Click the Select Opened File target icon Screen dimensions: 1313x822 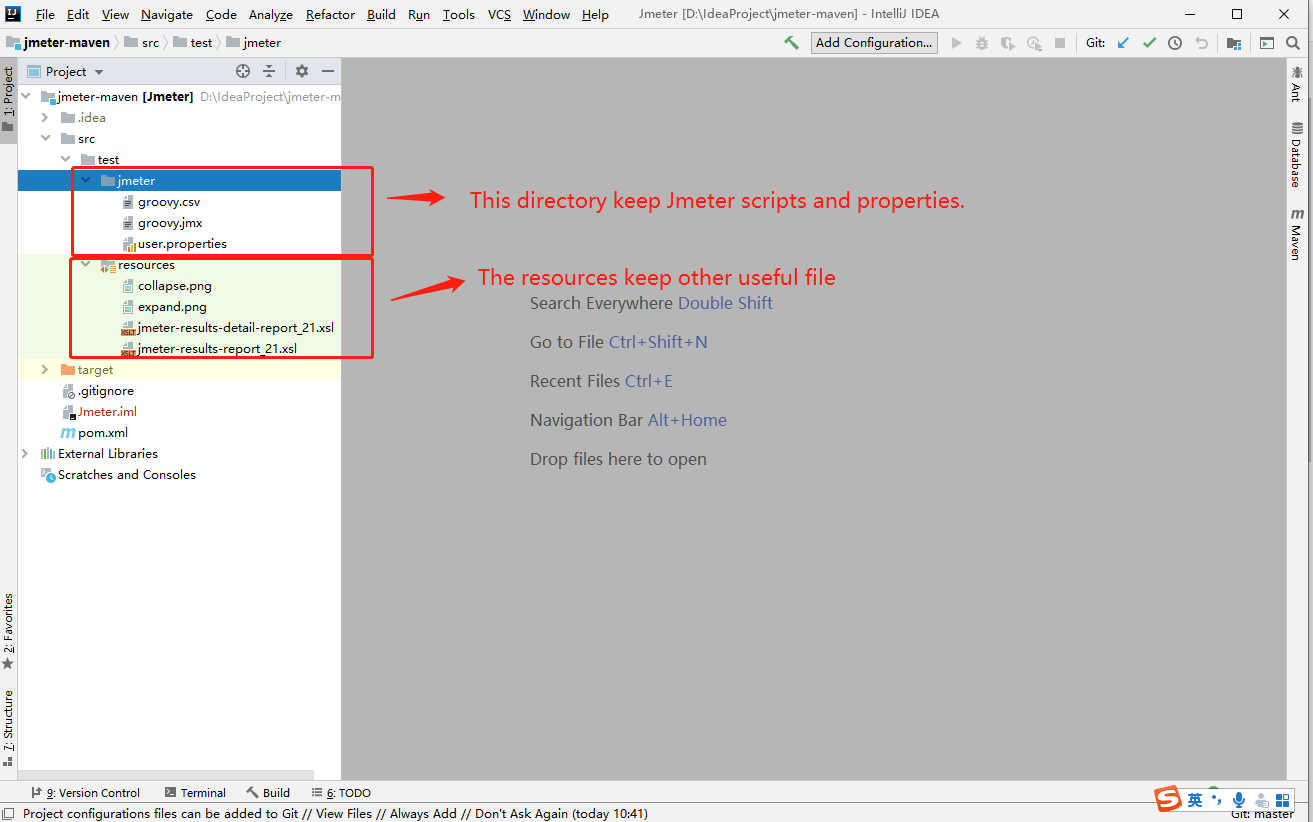(x=243, y=71)
